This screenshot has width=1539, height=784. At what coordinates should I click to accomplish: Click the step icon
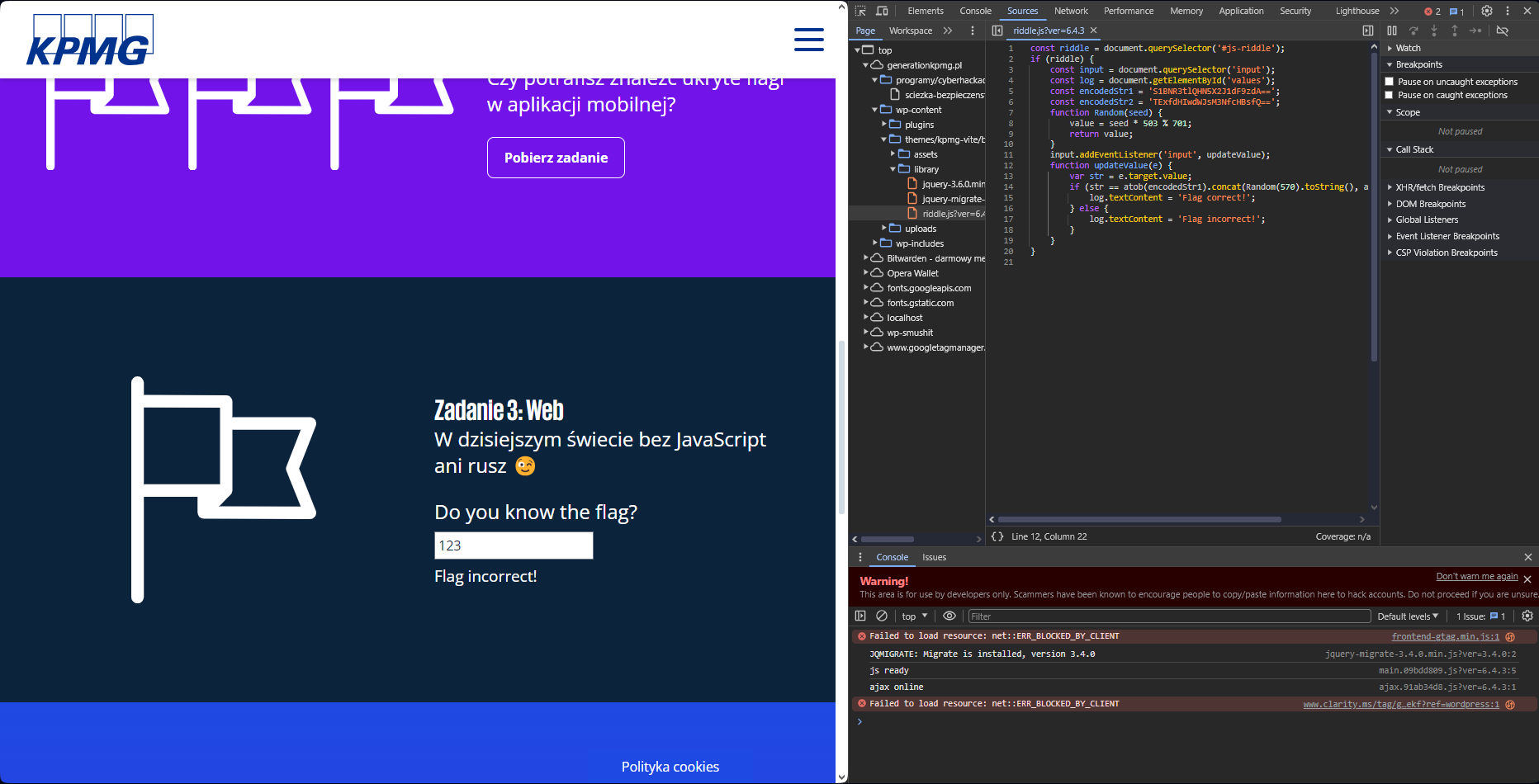1475,31
